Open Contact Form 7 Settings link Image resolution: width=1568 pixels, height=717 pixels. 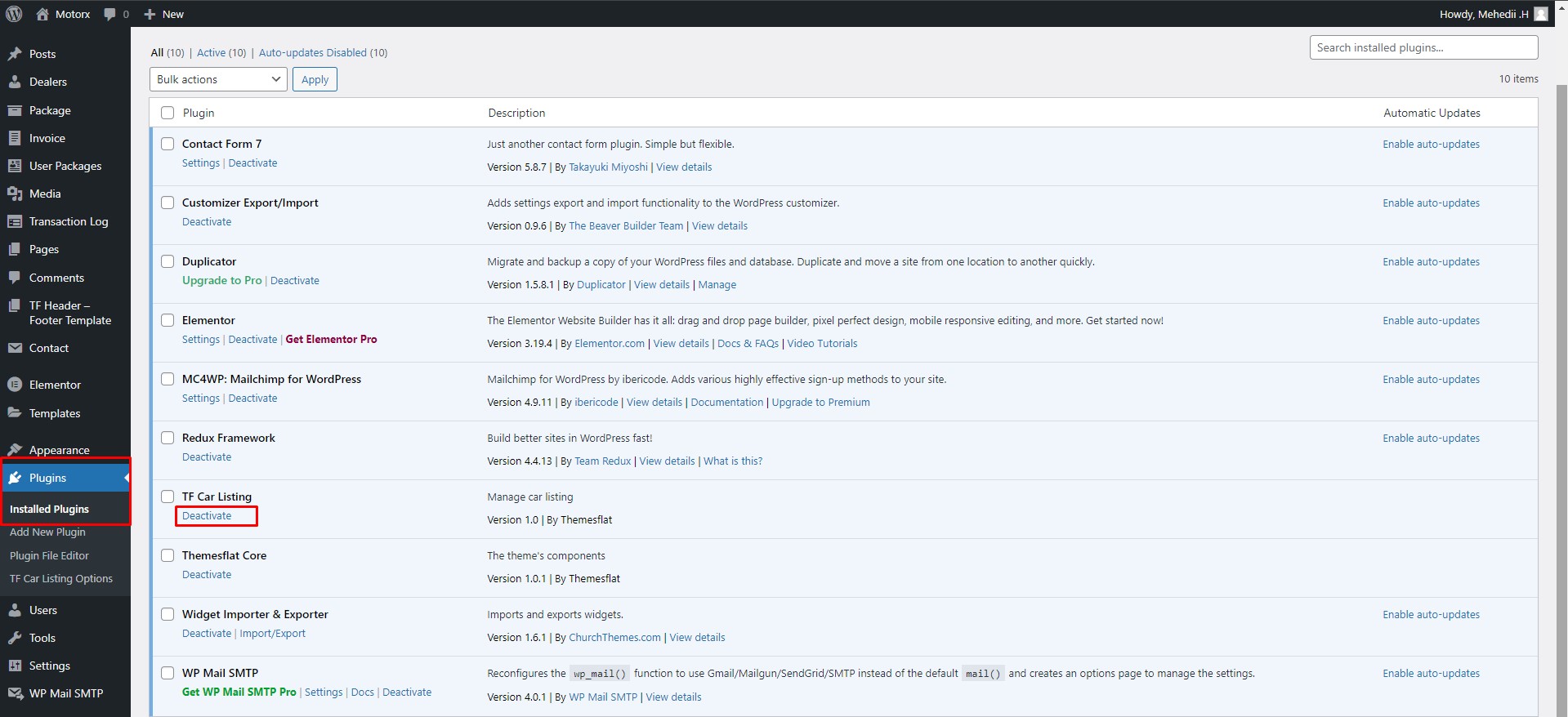201,163
